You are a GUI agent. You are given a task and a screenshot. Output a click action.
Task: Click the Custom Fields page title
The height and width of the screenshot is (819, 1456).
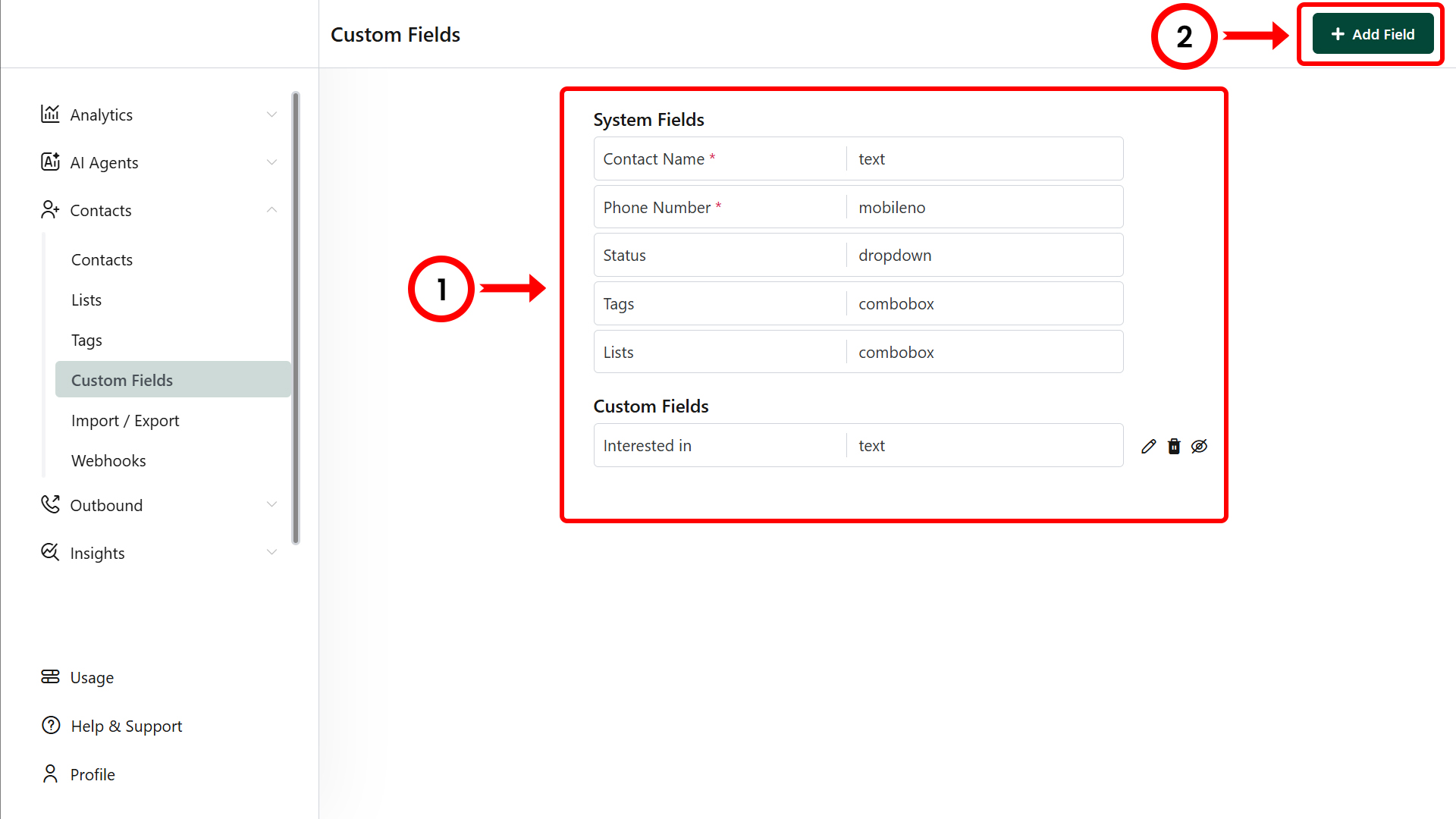tap(395, 35)
